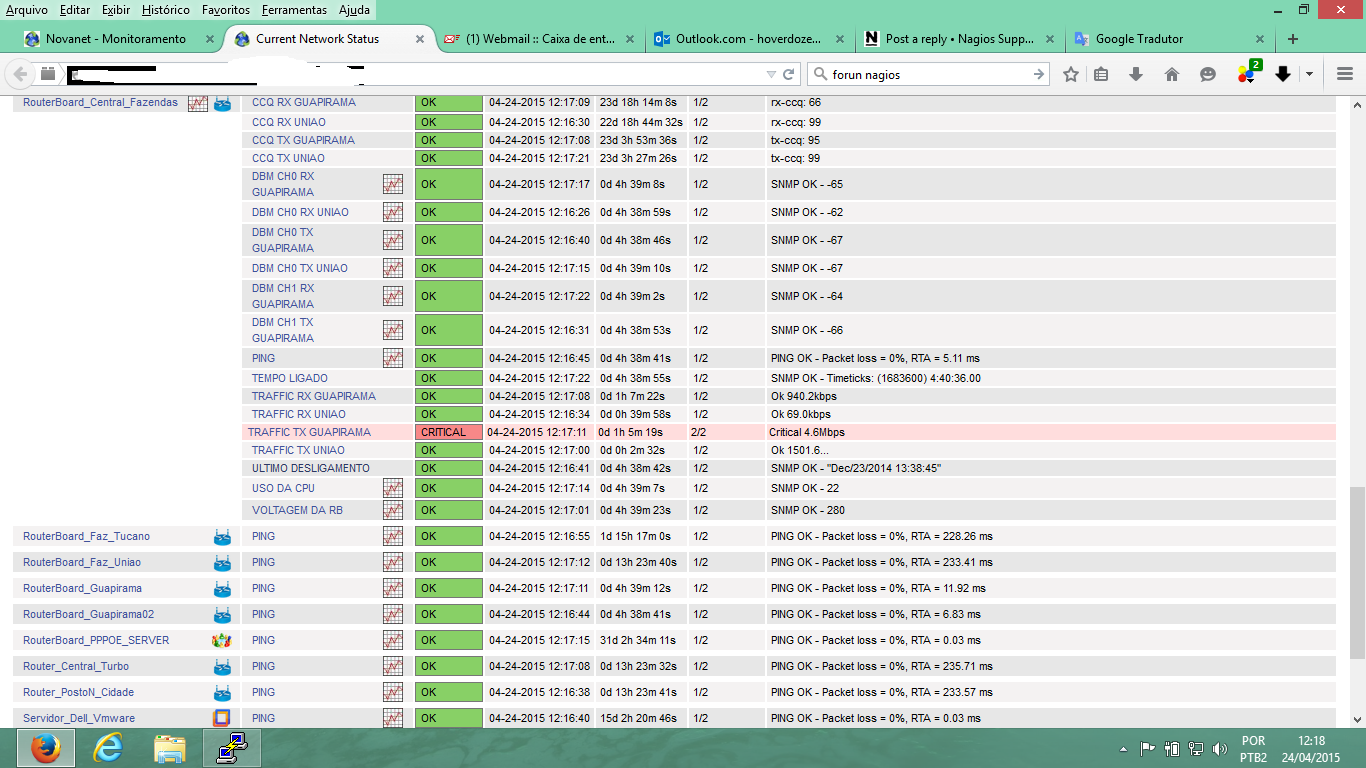This screenshot has width=1366, height=768.
Task: Open the Firefox hamburger menu
Action: pos(1345,74)
